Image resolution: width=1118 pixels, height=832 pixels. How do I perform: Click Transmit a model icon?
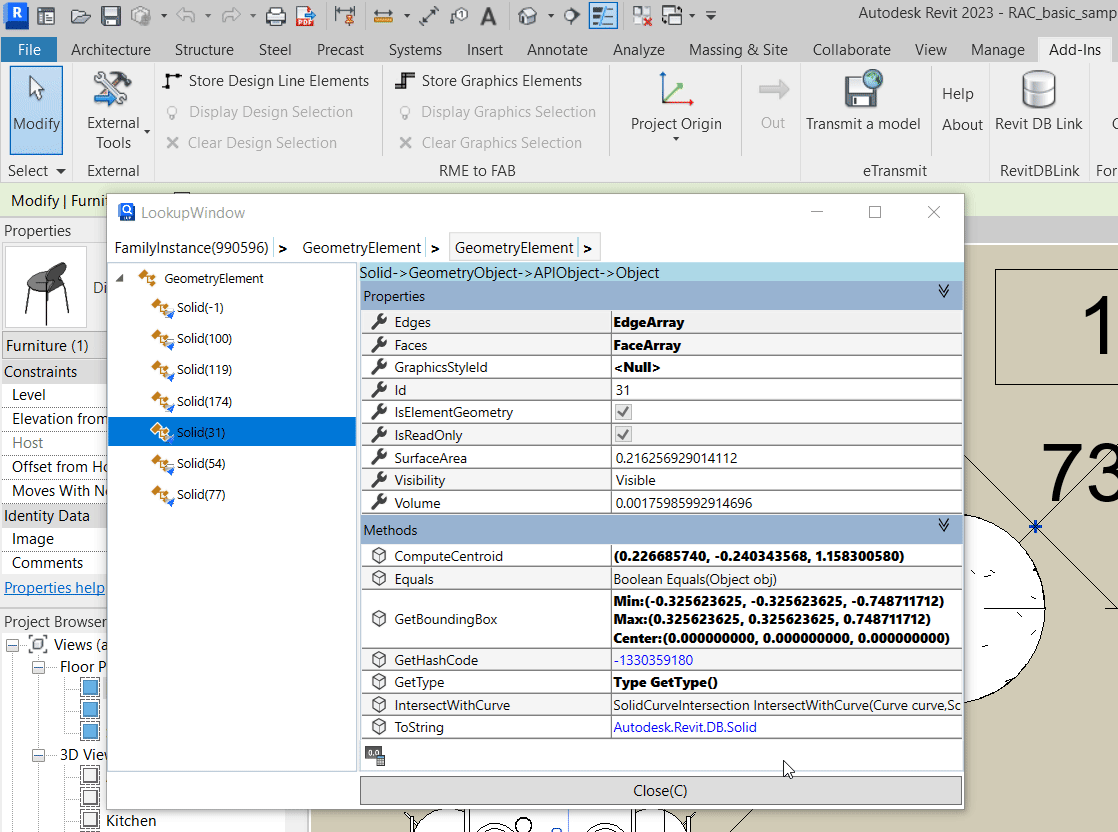863,89
